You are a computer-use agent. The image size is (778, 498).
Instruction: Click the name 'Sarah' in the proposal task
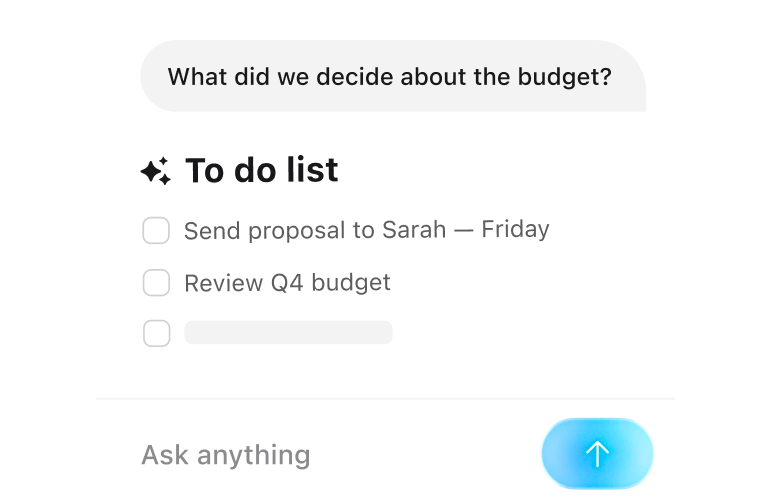click(x=414, y=230)
